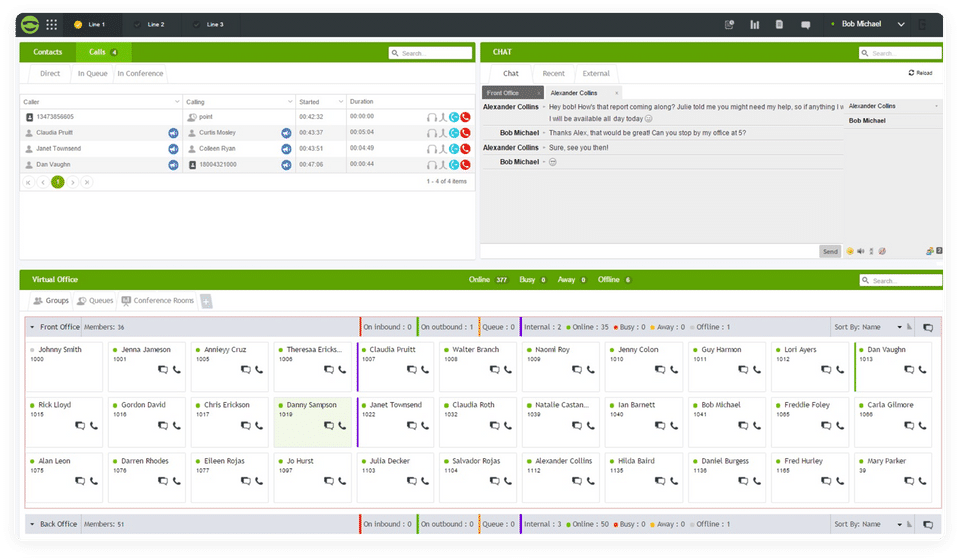
Task: Send the chat message
Action: click(x=830, y=251)
